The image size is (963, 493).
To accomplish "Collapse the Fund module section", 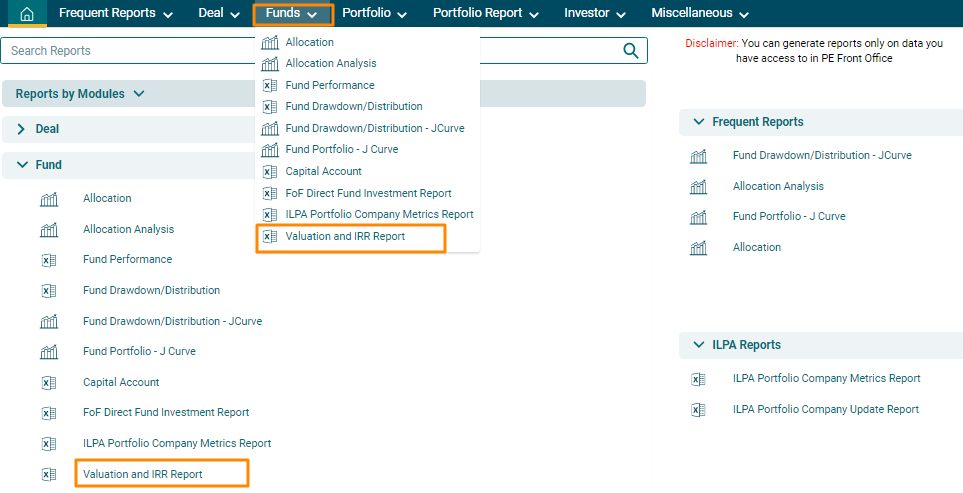I will 22,165.
